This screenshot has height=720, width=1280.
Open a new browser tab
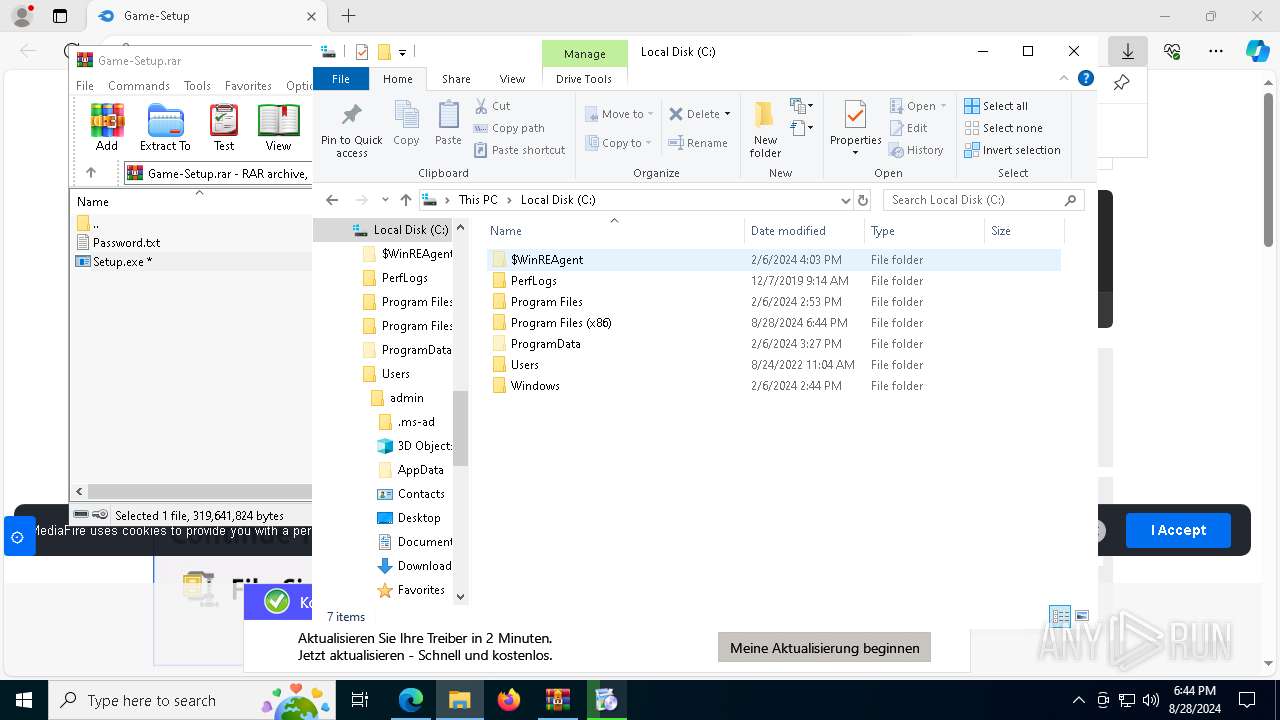pyautogui.click(x=348, y=16)
